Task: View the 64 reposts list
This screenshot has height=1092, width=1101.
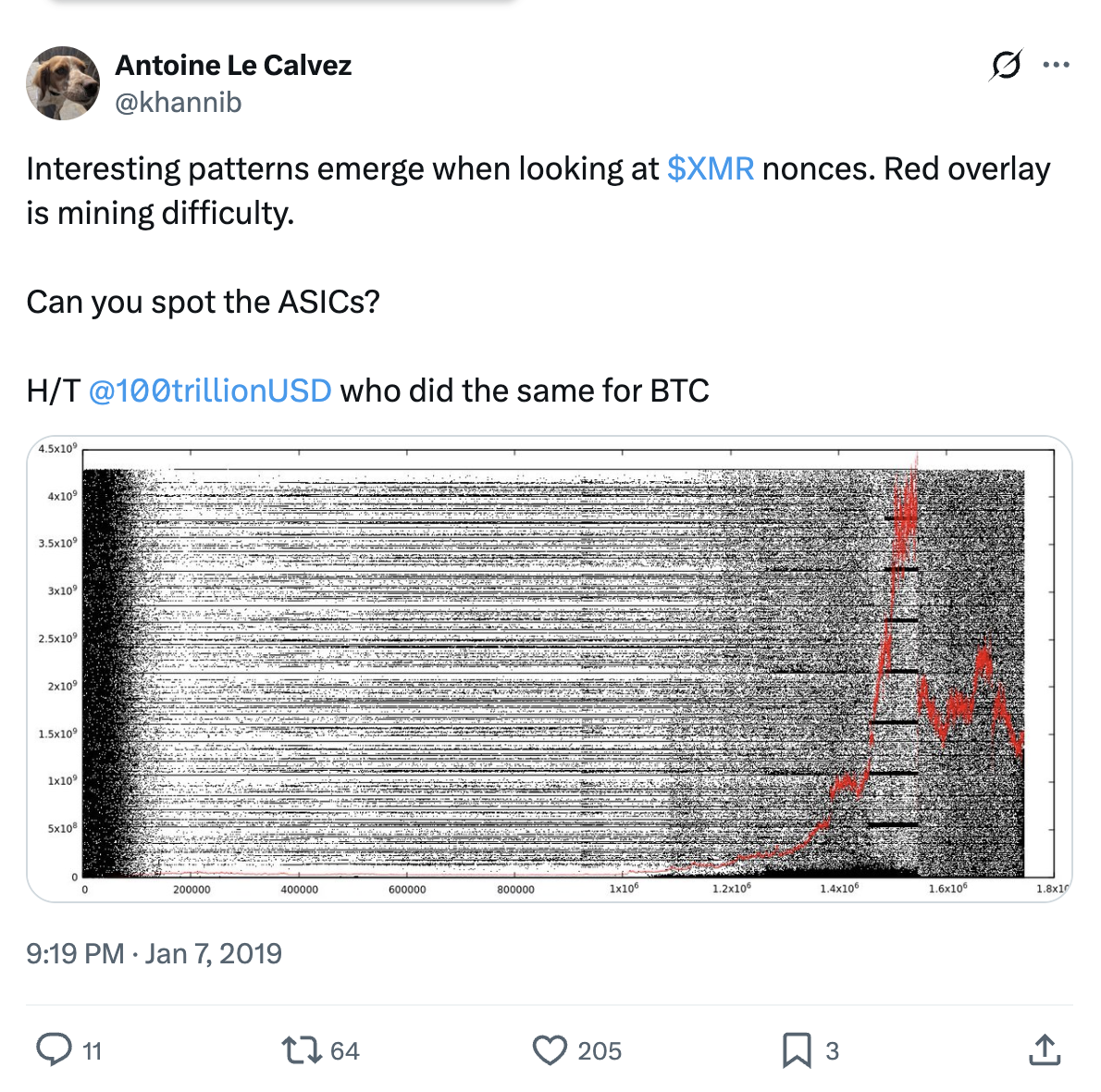Action: (x=343, y=1050)
